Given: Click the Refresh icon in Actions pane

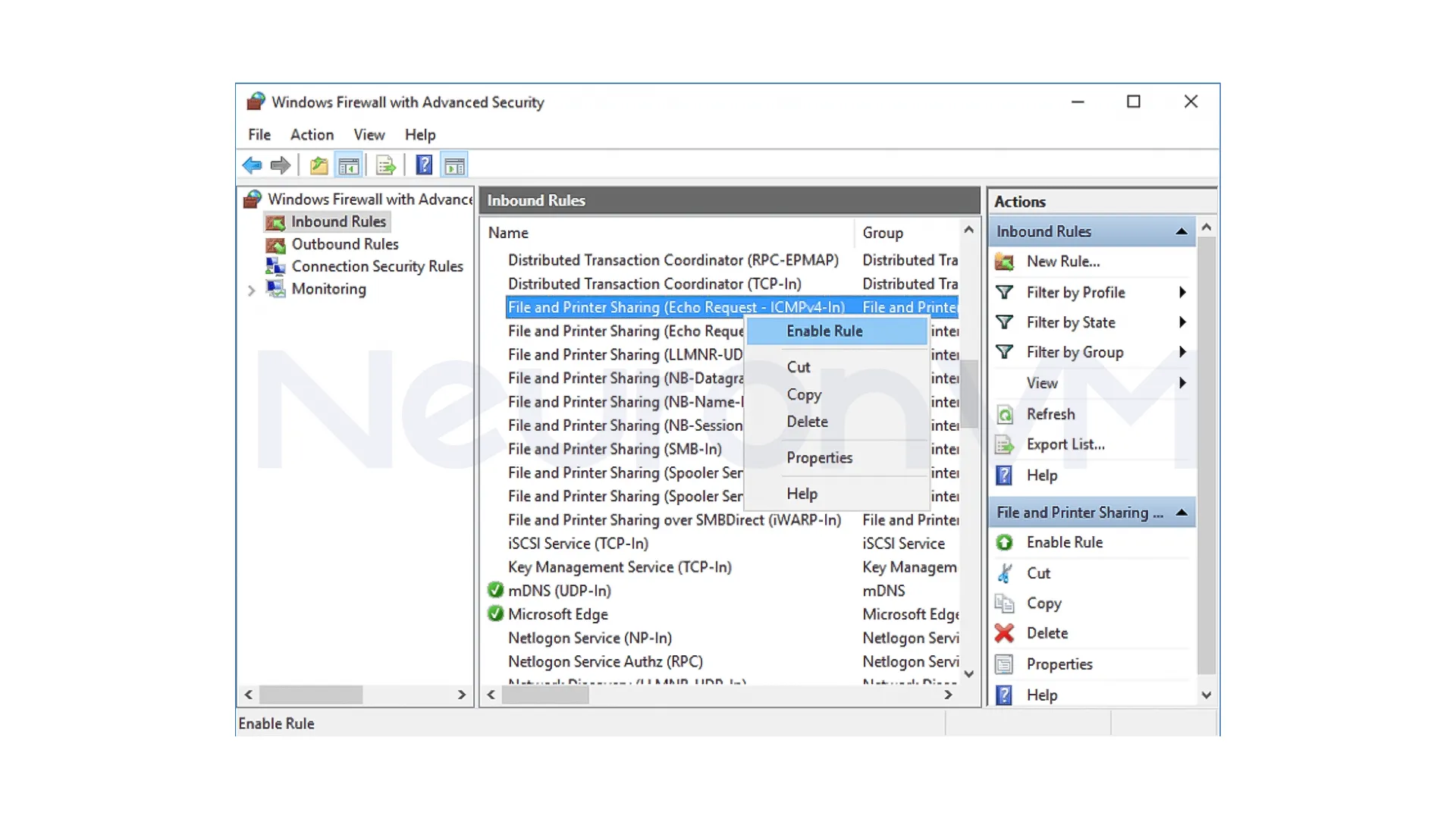Looking at the screenshot, I should pos(1005,415).
